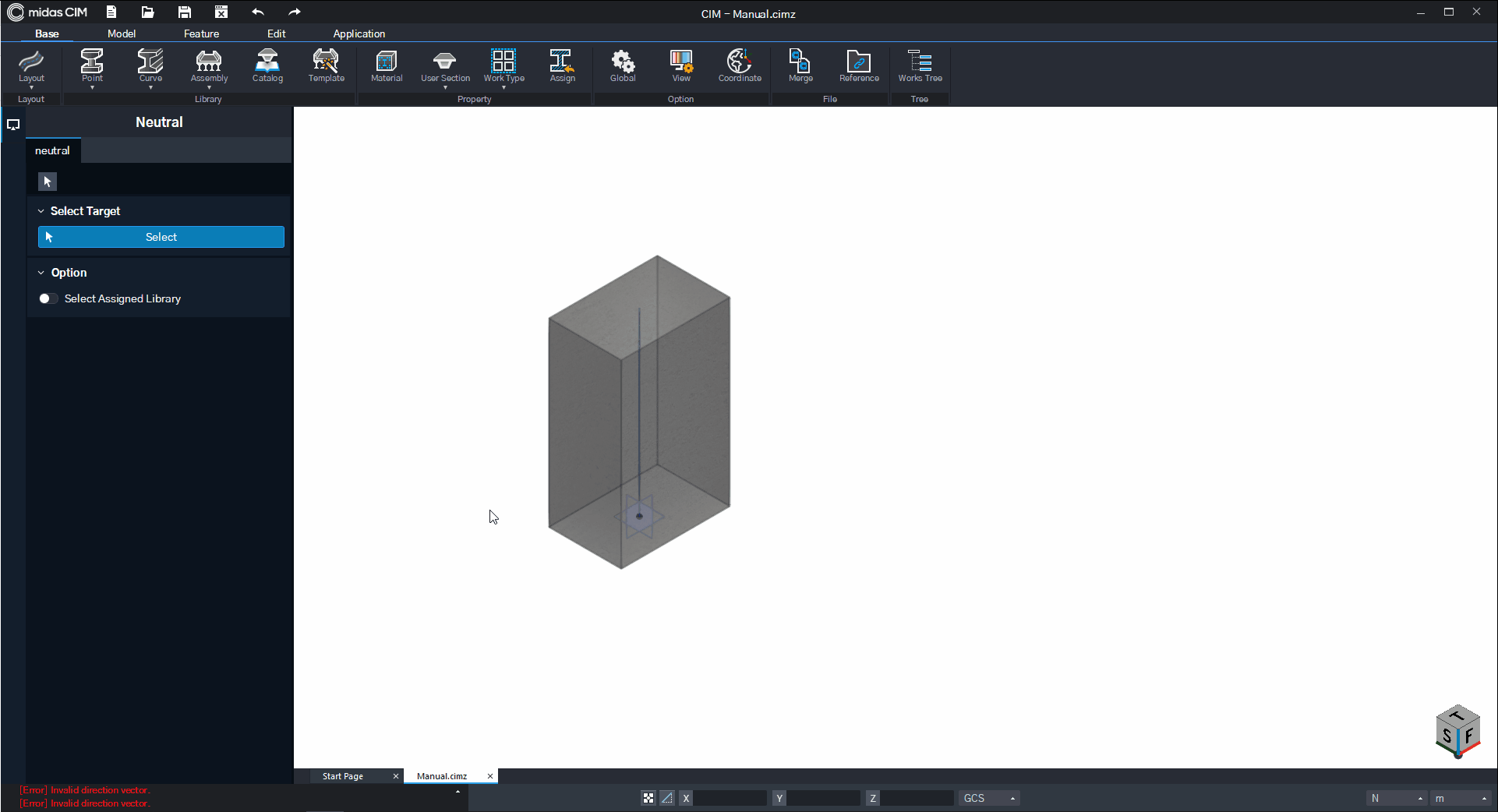The height and width of the screenshot is (812, 1498).
Task: Click the first Invalid direction vector error line
Action: (x=85, y=790)
